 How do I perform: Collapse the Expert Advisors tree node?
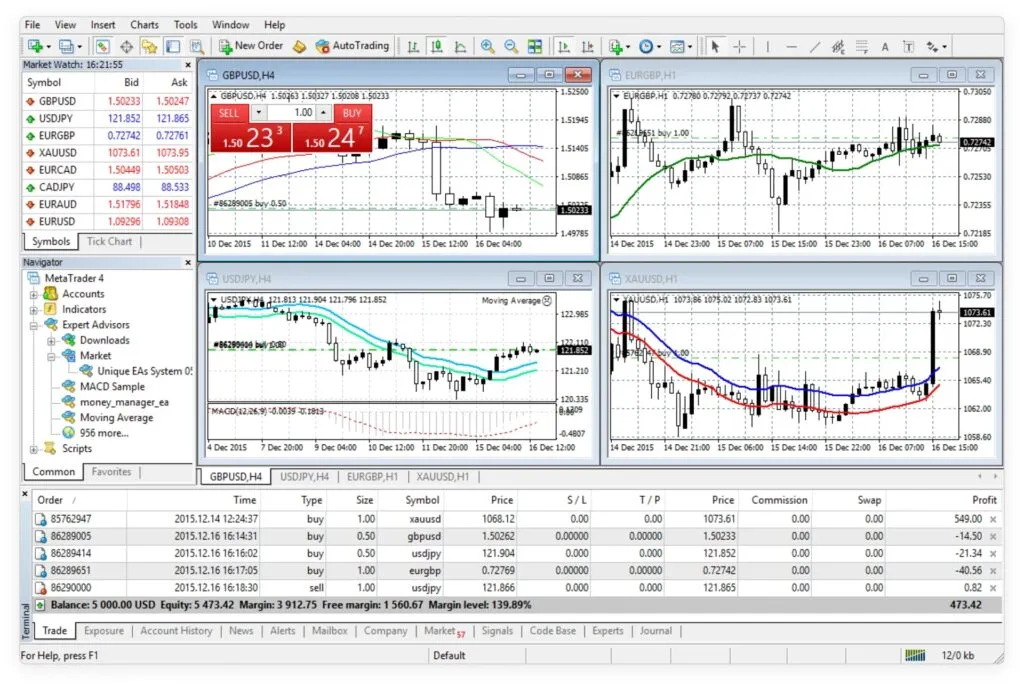(34, 325)
